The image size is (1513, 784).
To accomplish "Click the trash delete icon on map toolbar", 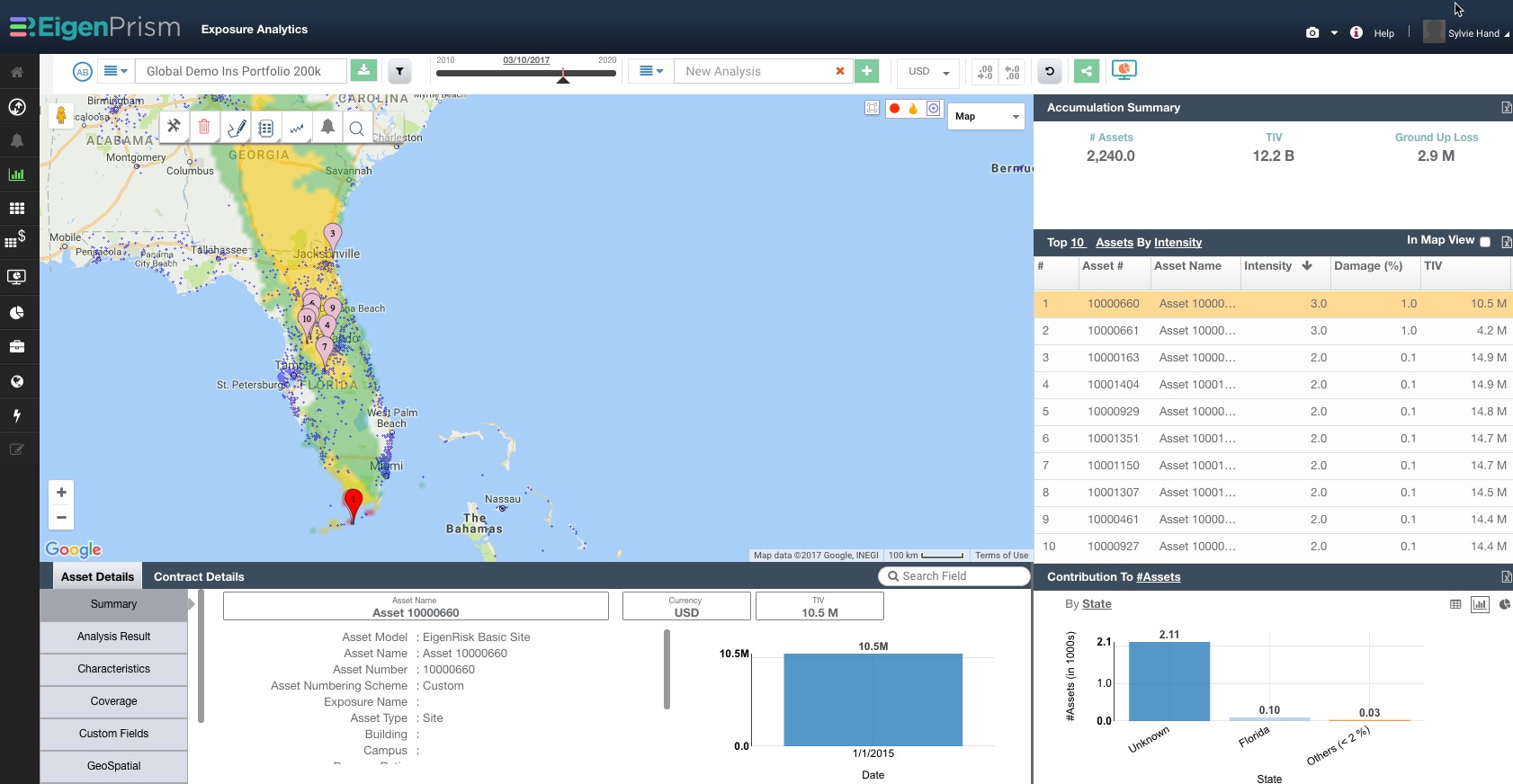I will click(x=204, y=127).
